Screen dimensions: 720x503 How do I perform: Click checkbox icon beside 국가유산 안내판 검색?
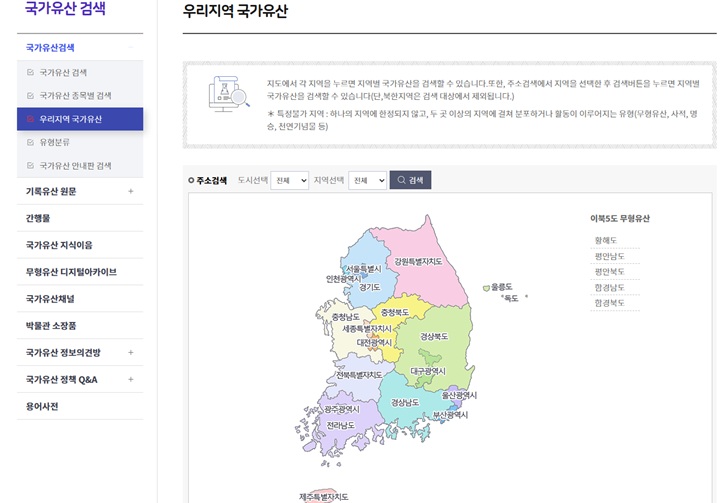(x=30, y=165)
